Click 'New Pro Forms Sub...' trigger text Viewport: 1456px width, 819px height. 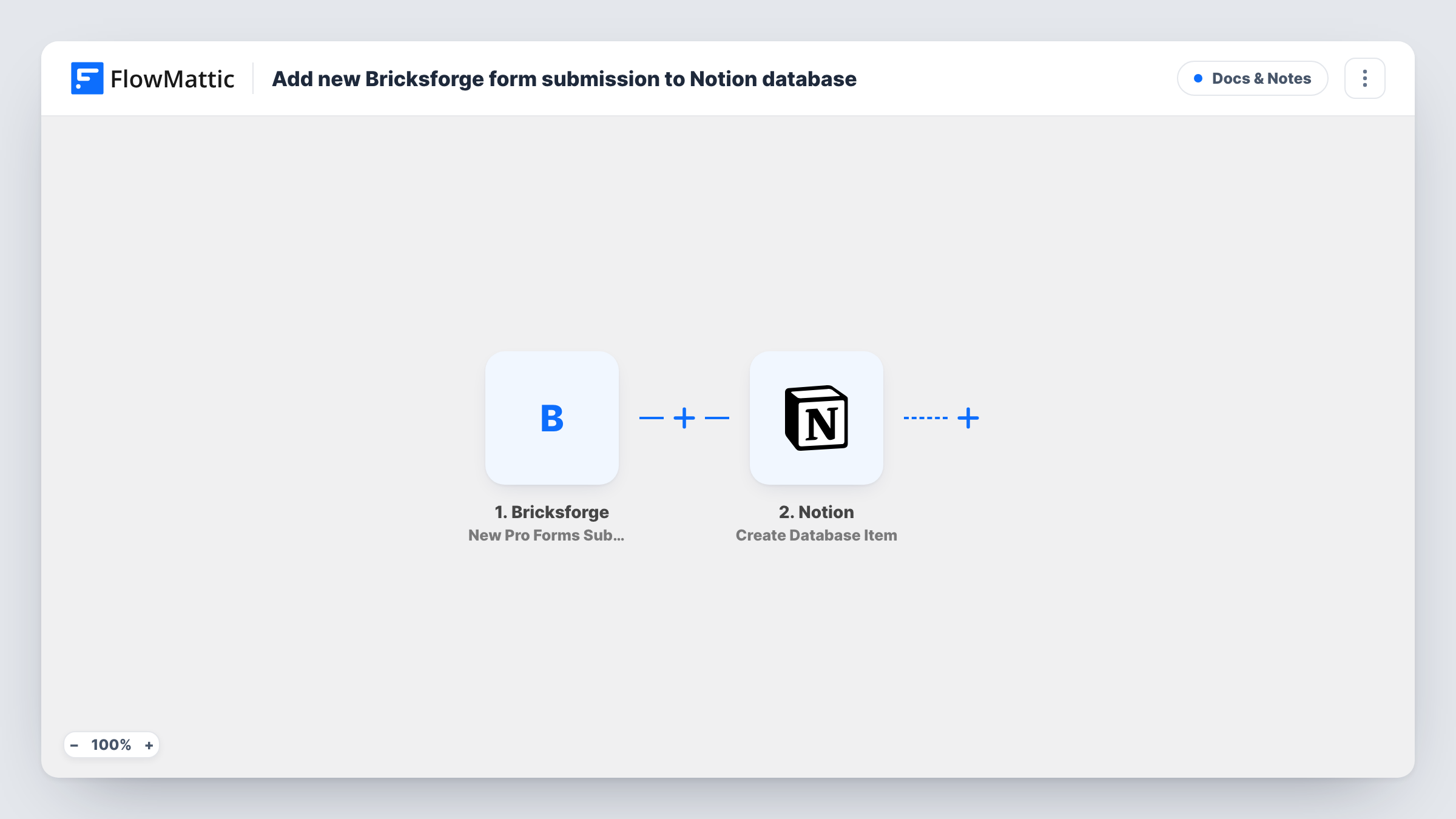point(546,535)
